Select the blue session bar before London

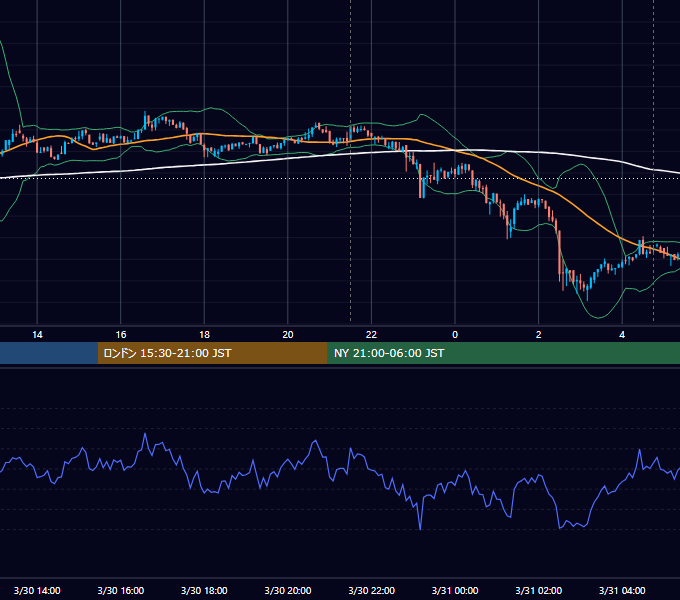49,353
